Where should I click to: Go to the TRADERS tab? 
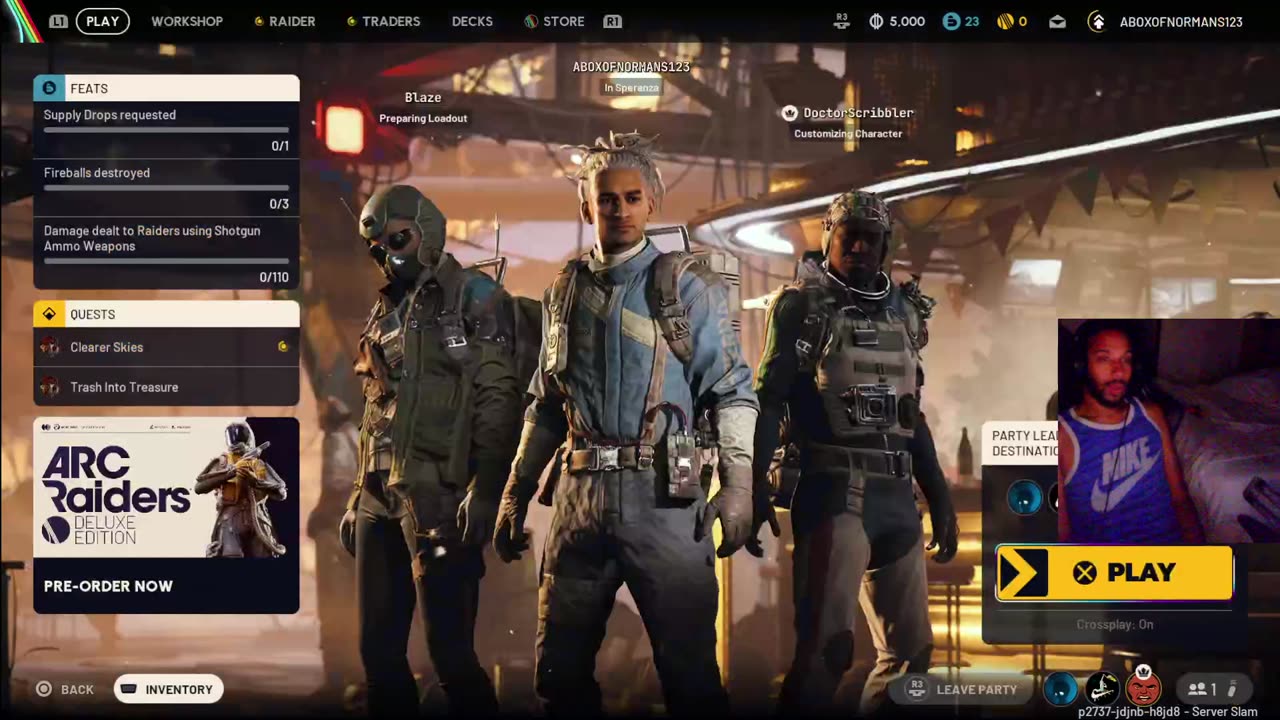pyautogui.click(x=383, y=21)
